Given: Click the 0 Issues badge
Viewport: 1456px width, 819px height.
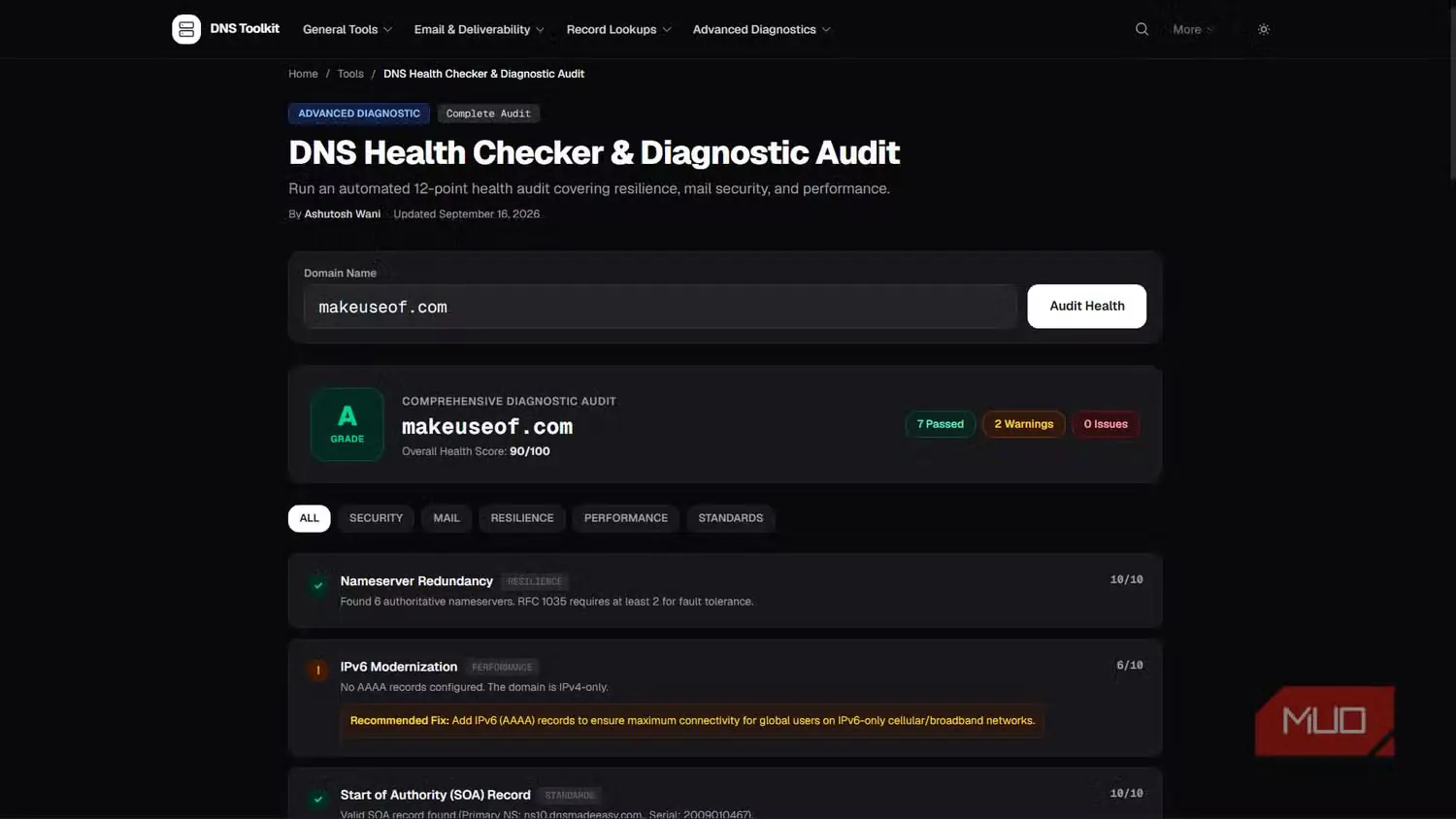Looking at the screenshot, I should pyautogui.click(x=1106, y=424).
